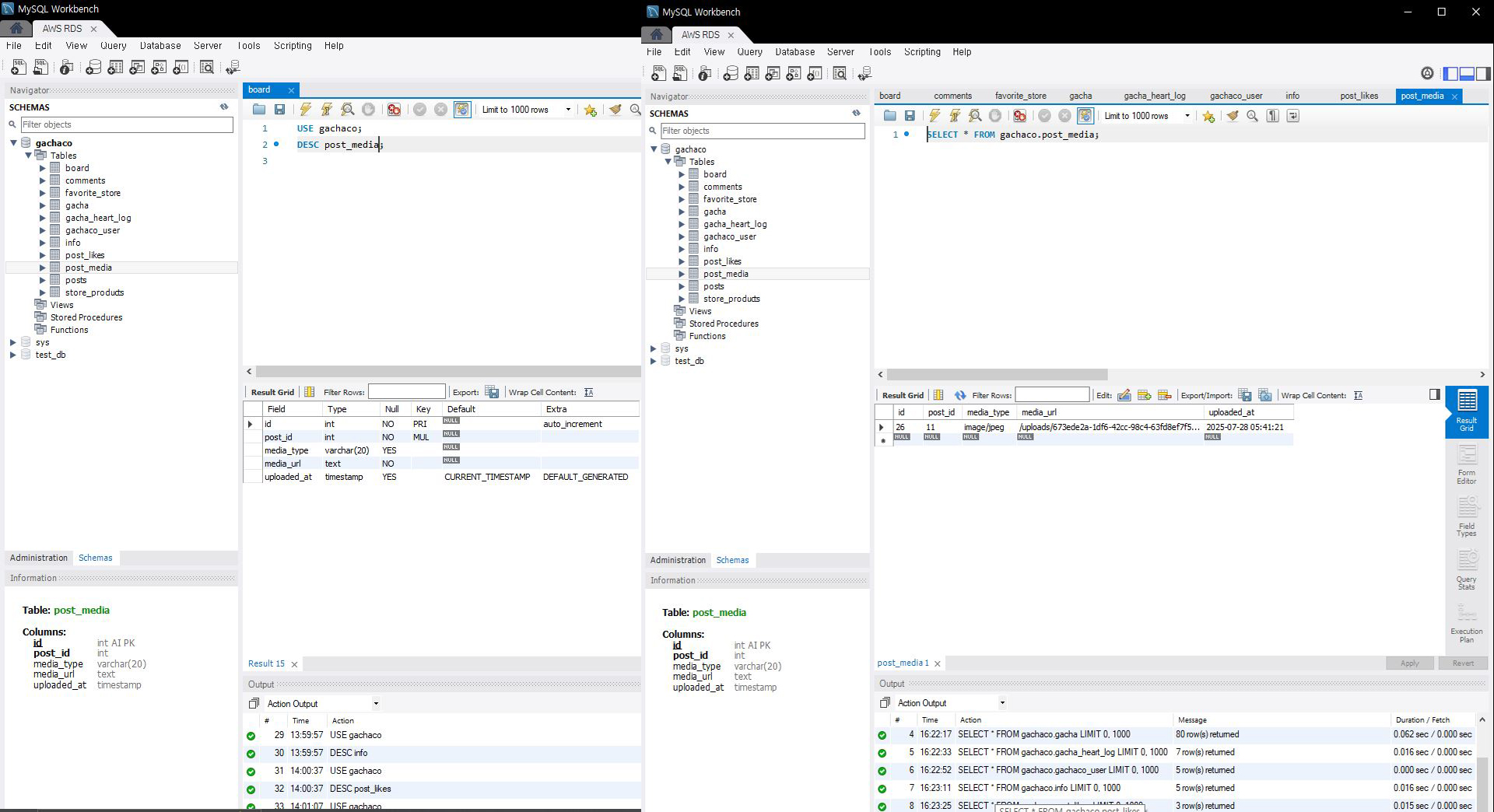
Task: Open Field Types in right side panel
Action: 1467,518
